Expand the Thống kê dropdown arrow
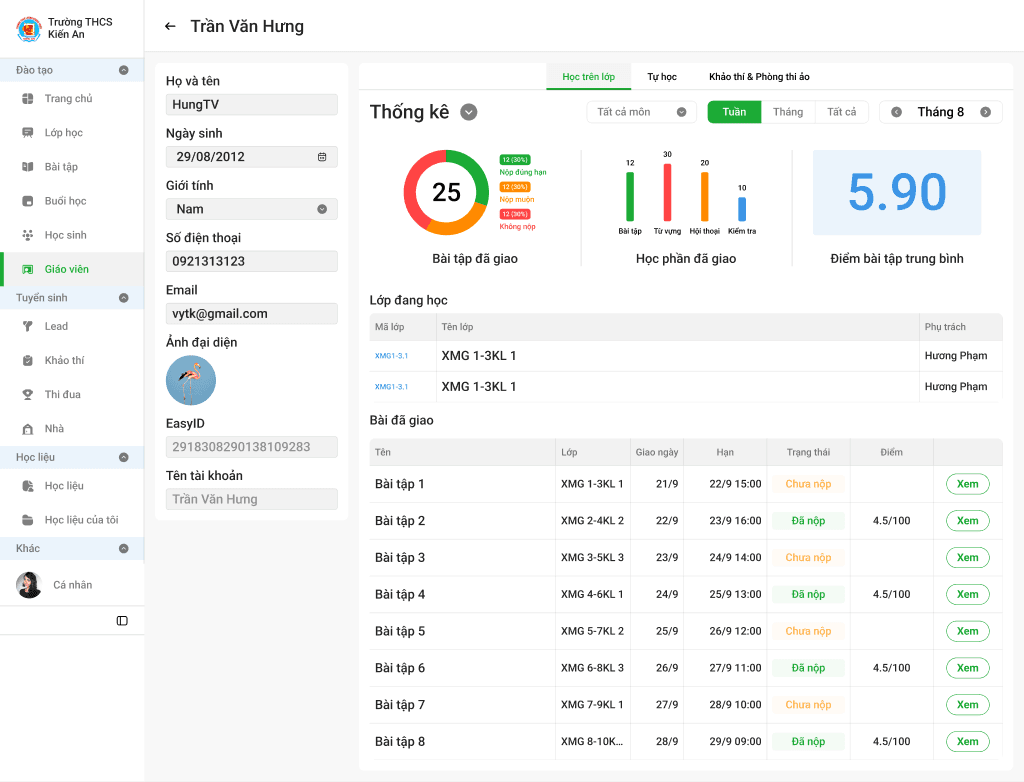The width and height of the screenshot is (1024, 782). point(468,112)
